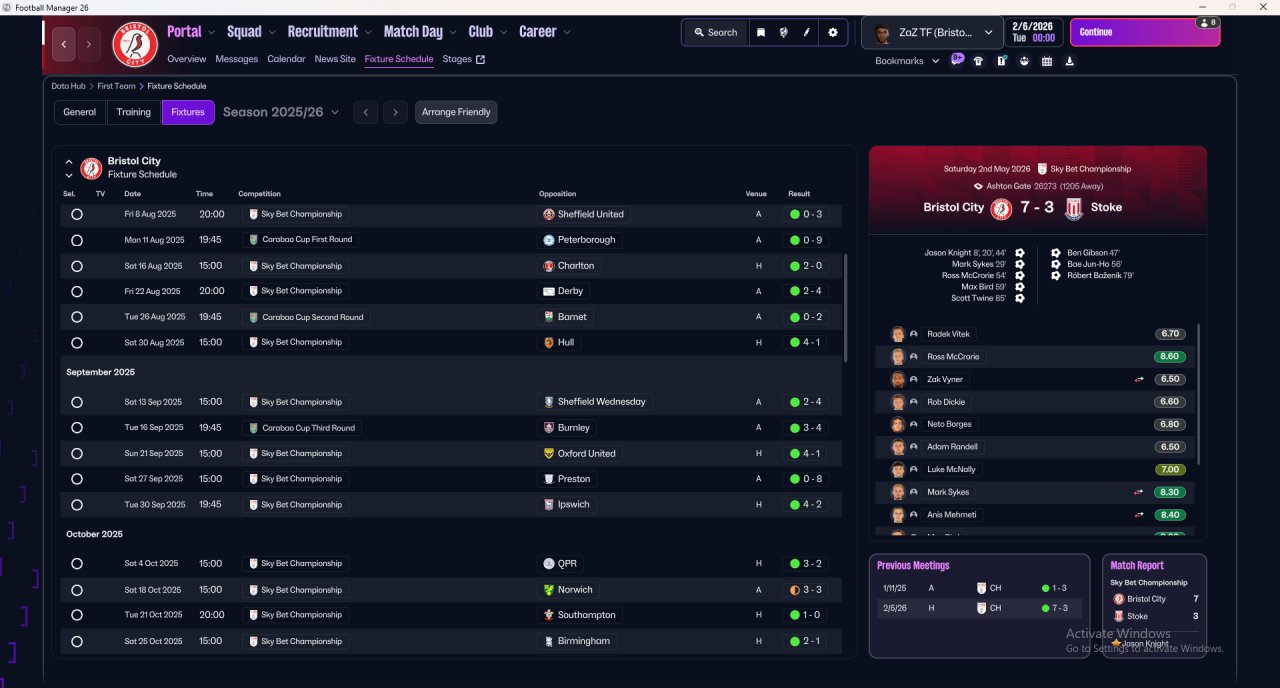Open the people group bookmark icon

click(x=1024, y=61)
